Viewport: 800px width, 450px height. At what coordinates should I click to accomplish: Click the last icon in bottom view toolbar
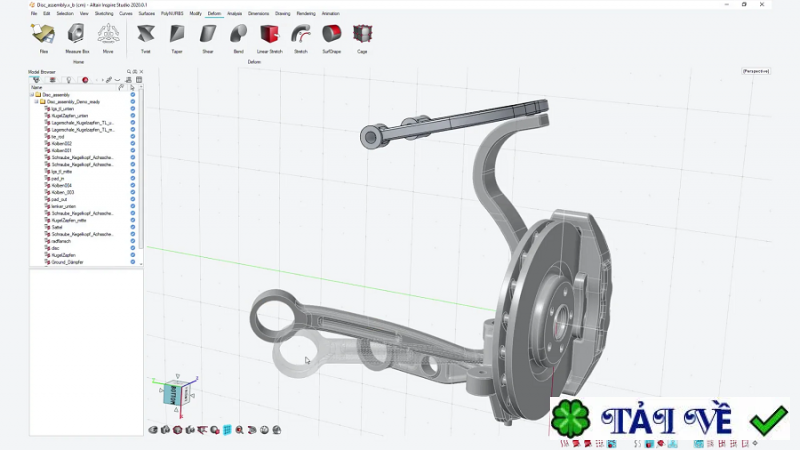[277, 430]
